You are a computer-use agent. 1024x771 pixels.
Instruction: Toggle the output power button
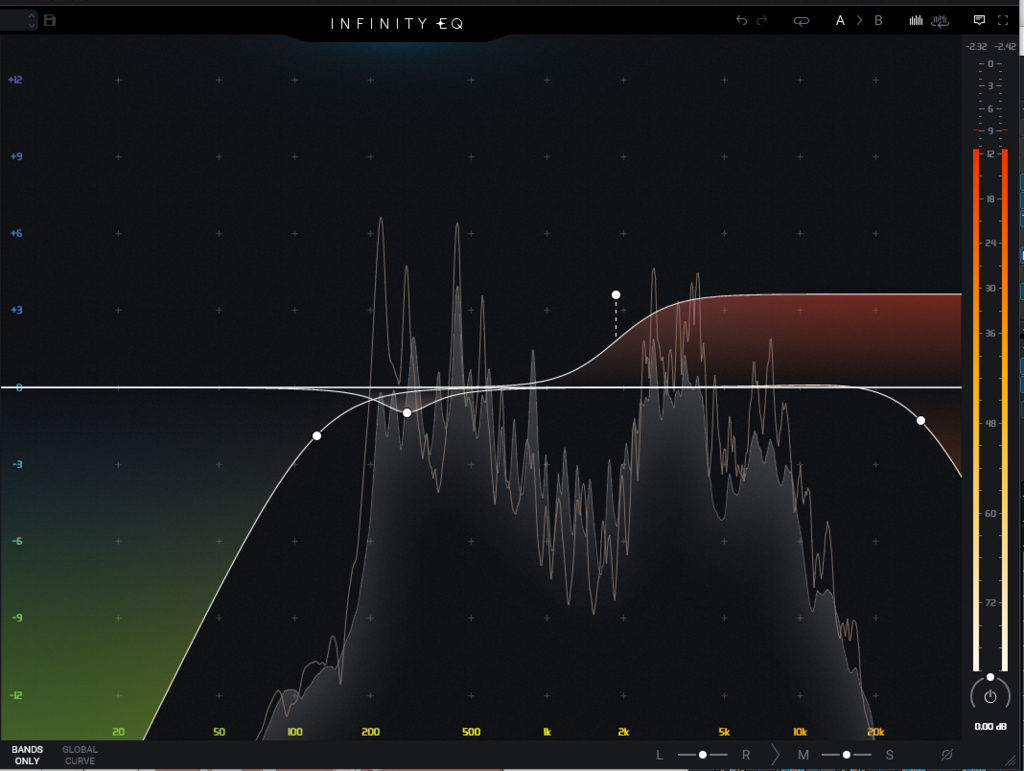pos(990,697)
